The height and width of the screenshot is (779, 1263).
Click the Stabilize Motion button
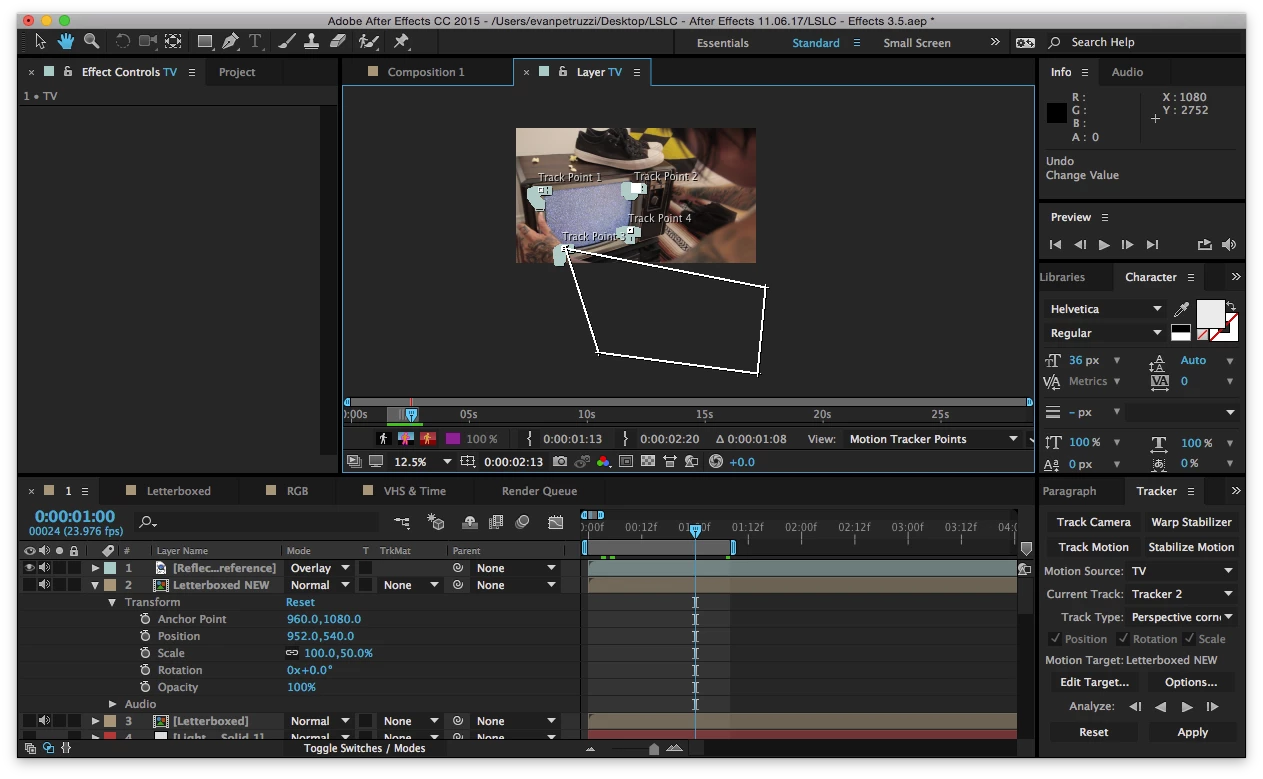point(1191,547)
